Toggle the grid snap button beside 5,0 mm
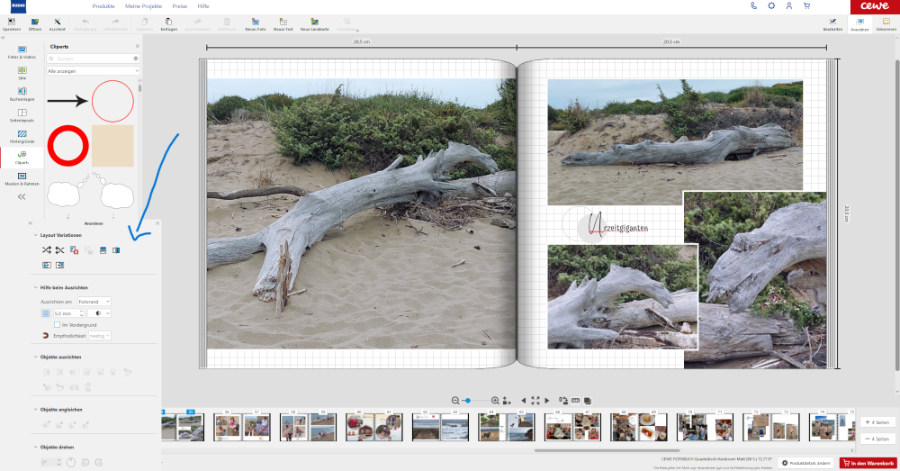The height and width of the screenshot is (471, 900). coord(45,313)
